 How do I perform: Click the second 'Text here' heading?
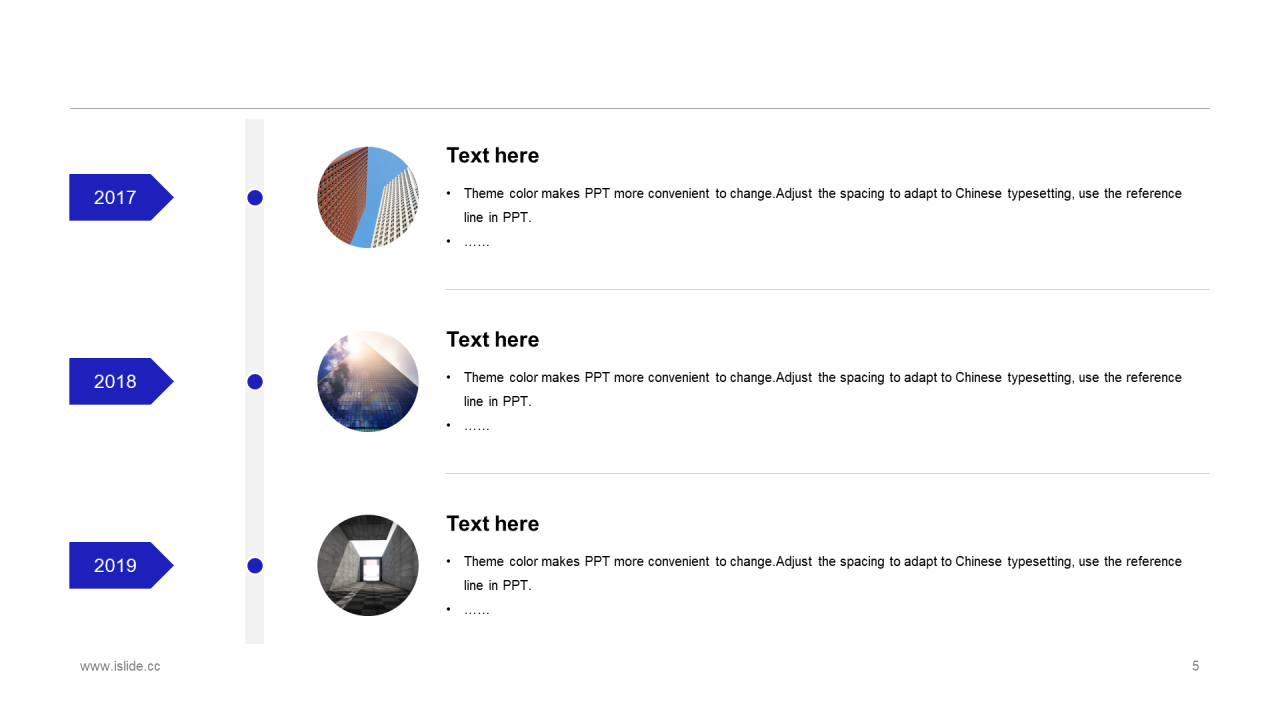492,339
